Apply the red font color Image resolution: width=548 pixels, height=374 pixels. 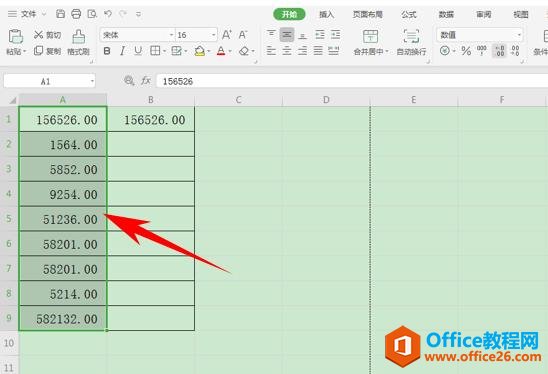221,51
